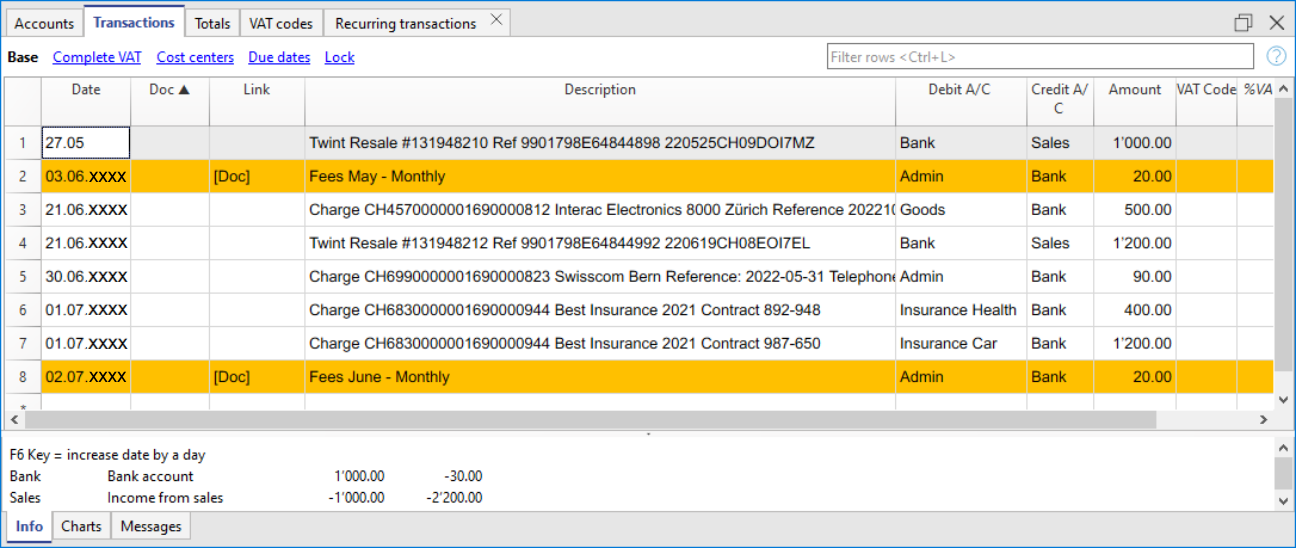Viewport: 1296px width, 548px height.
Task: Close the Recurring transactions tab
Action: click(496, 21)
